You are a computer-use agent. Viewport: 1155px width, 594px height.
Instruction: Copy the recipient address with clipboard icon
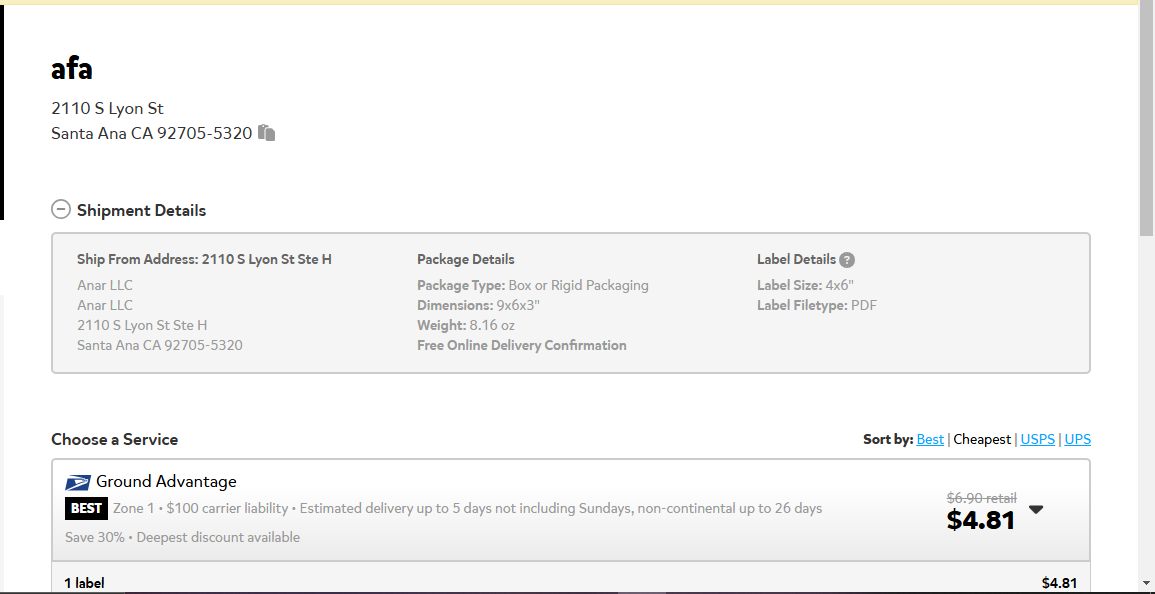267,133
